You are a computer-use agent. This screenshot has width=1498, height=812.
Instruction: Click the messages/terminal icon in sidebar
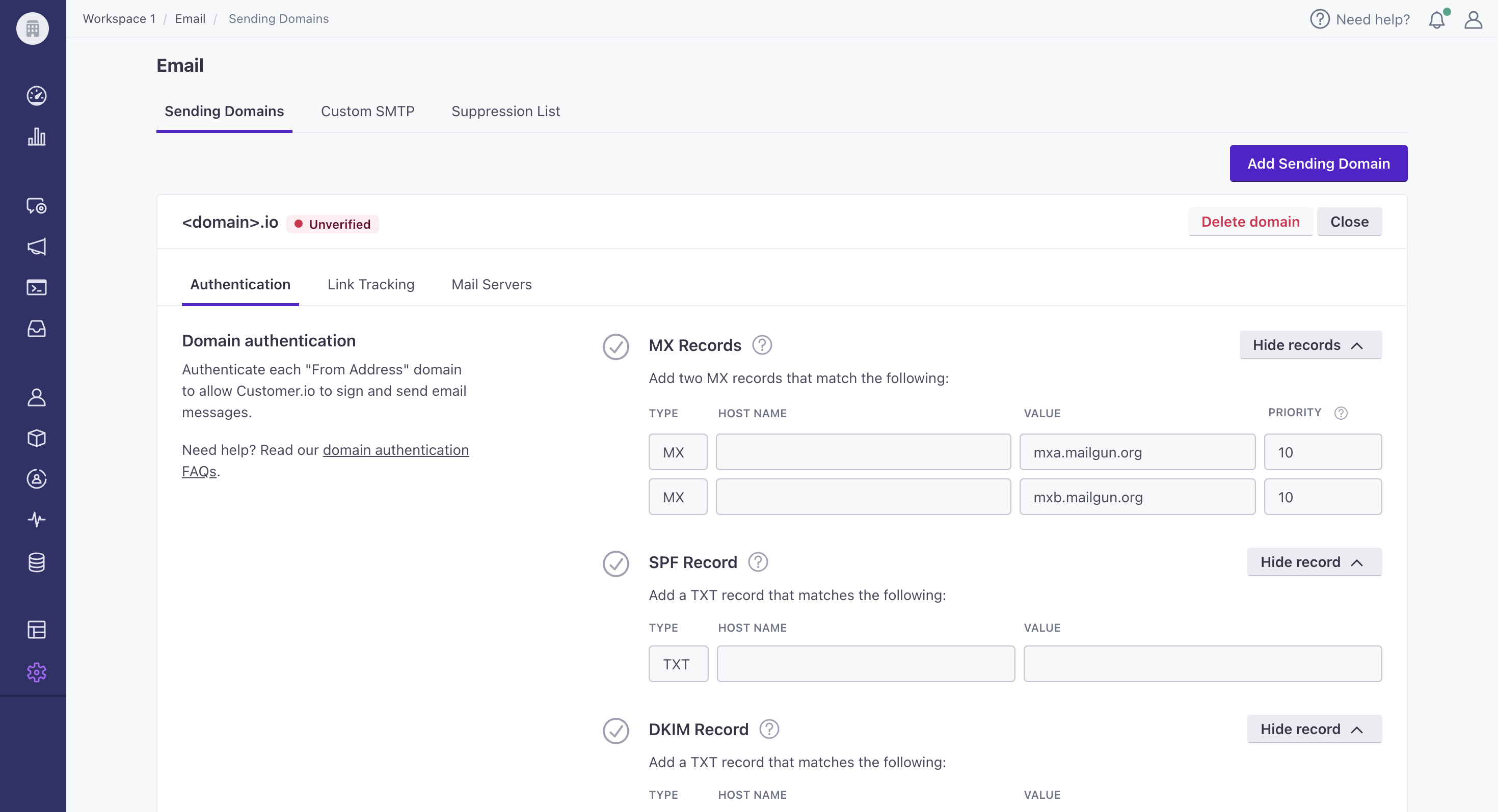pyautogui.click(x=35, y=287)
